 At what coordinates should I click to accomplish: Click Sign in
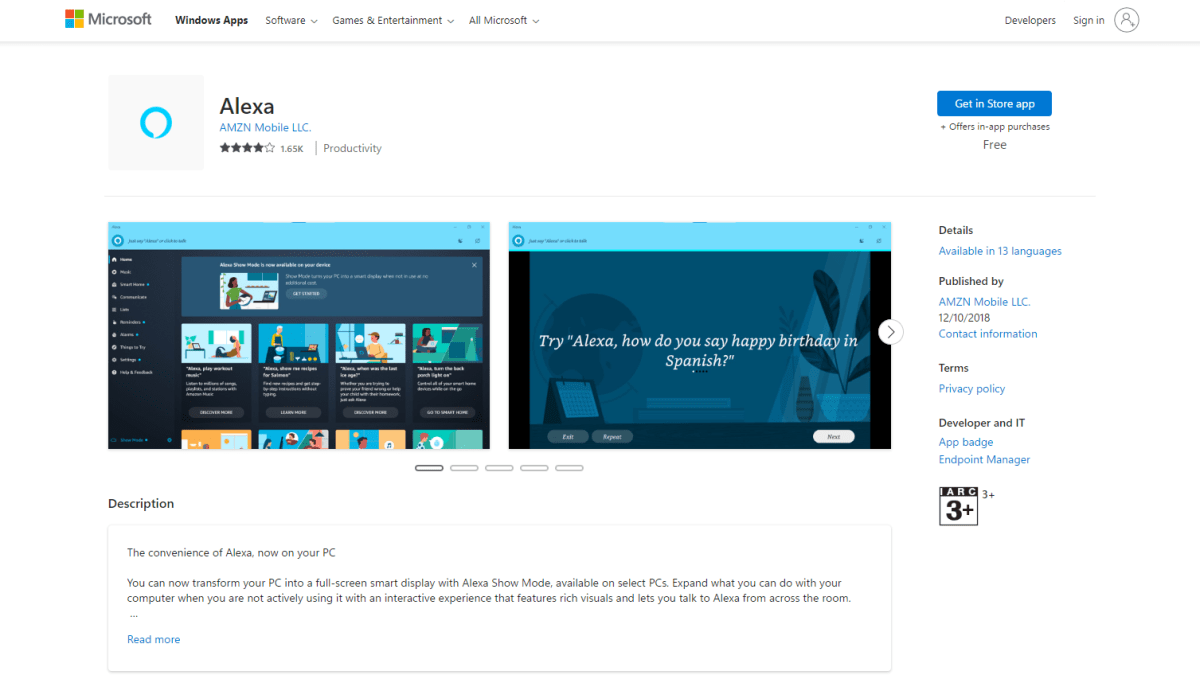pos(1089,20)
